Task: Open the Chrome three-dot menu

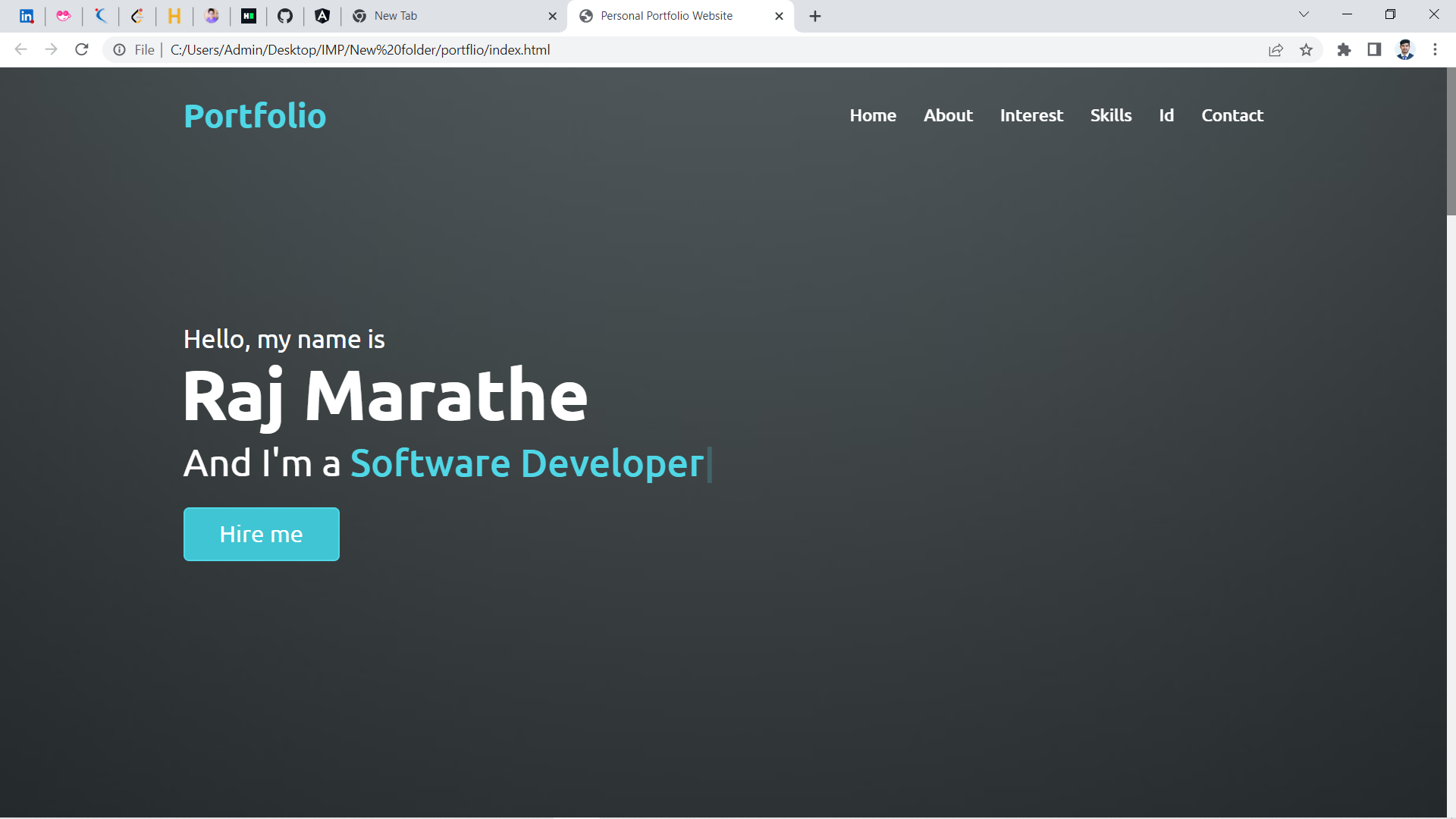Action: pos(1435,50)
